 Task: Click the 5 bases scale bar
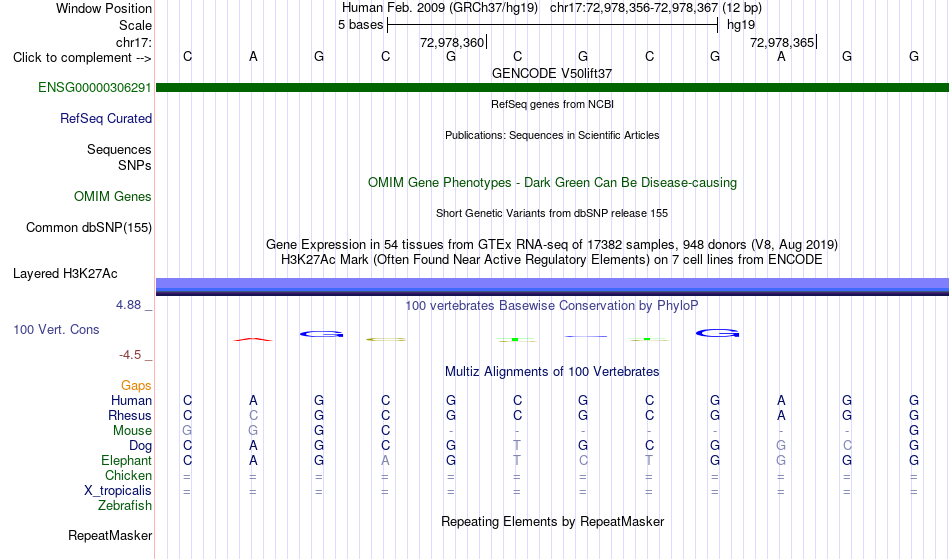point(553,25)
